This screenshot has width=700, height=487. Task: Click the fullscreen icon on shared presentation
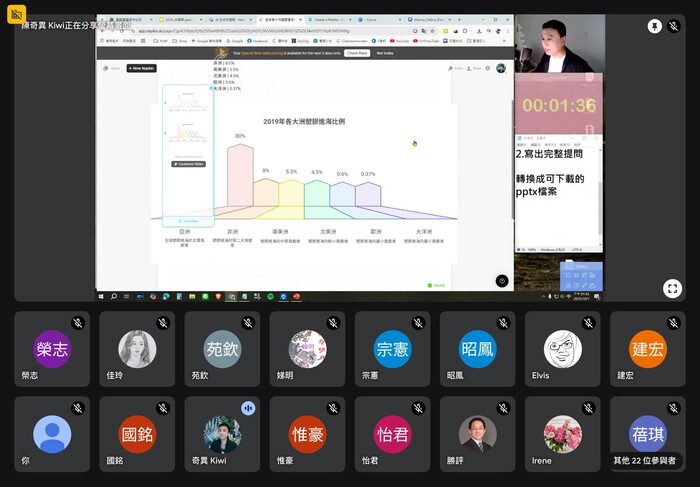(673, 288)
